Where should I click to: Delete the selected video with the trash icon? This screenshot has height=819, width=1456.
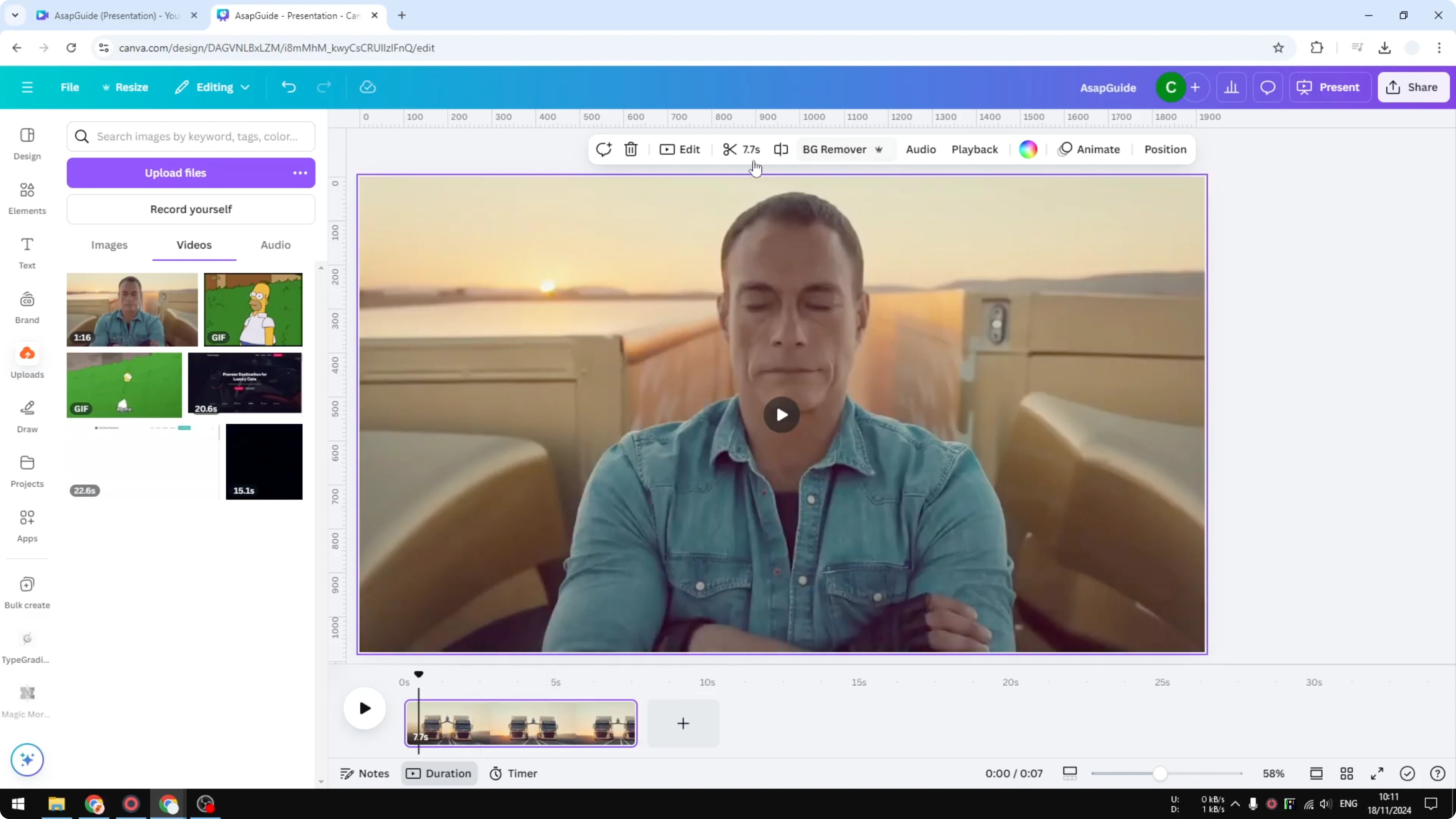[x=631, y=149]
